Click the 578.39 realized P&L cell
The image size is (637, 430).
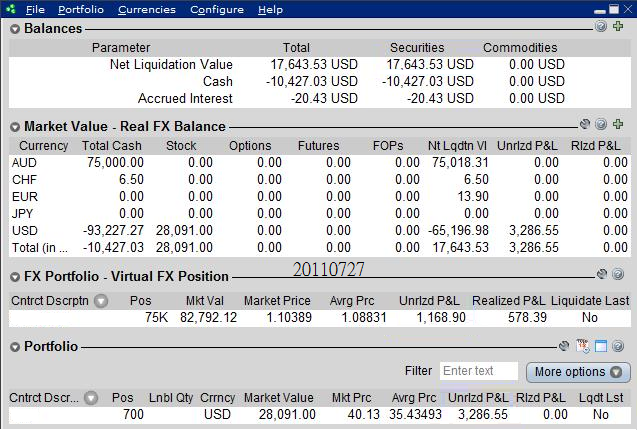pos(527,317)
